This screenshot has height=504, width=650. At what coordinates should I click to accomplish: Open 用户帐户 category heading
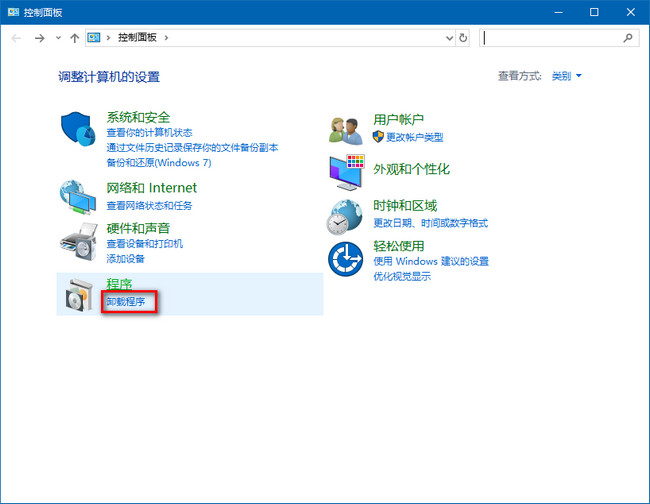tap(398, 119)
